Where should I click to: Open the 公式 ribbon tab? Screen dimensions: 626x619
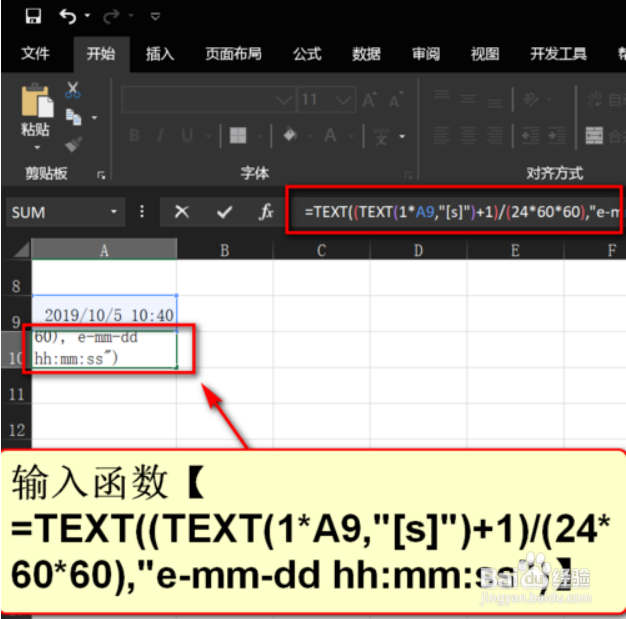tap(307, 54)
